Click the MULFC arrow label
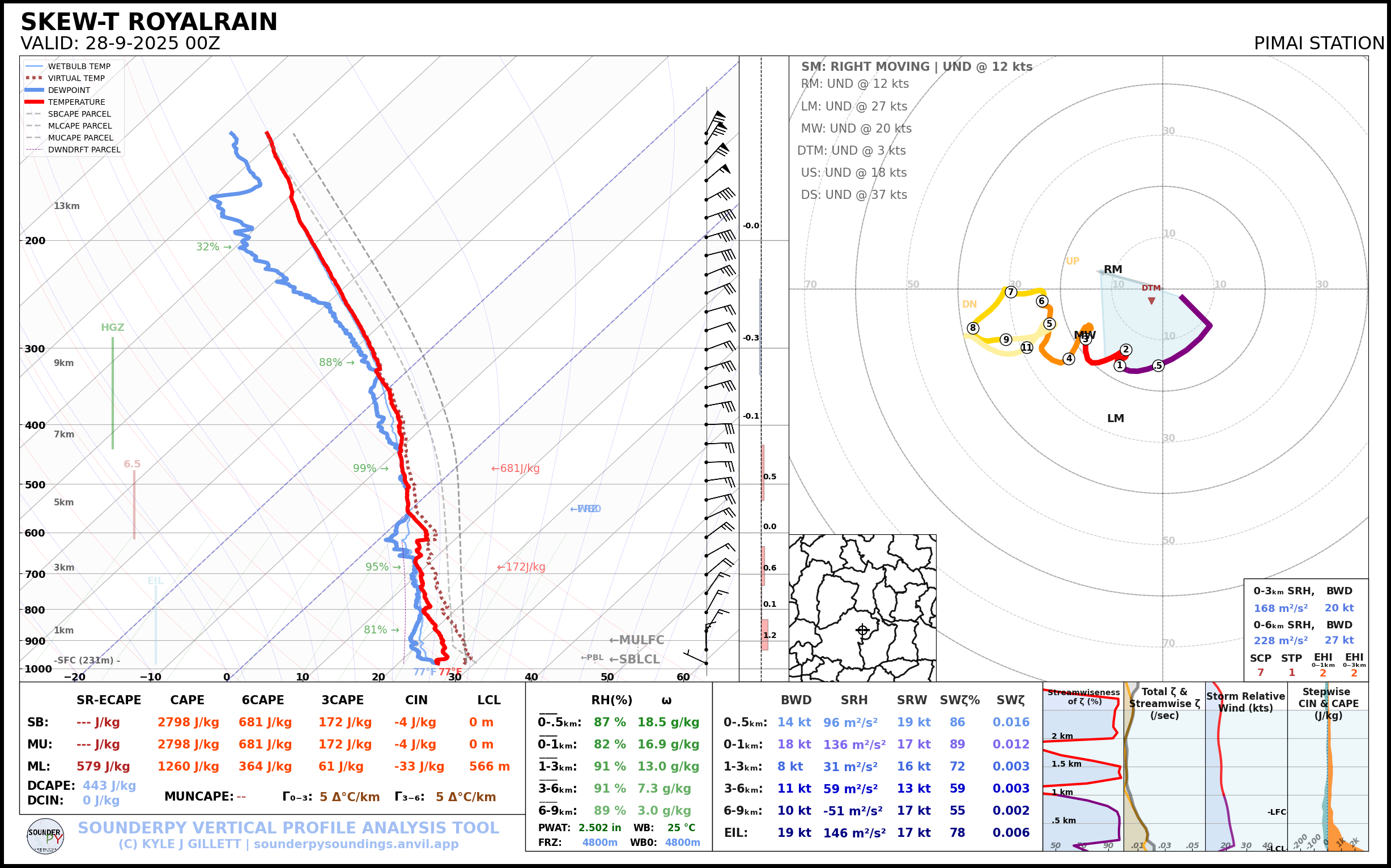The height and width of the screenshot is (868, 1391). (x=636, y=640)
